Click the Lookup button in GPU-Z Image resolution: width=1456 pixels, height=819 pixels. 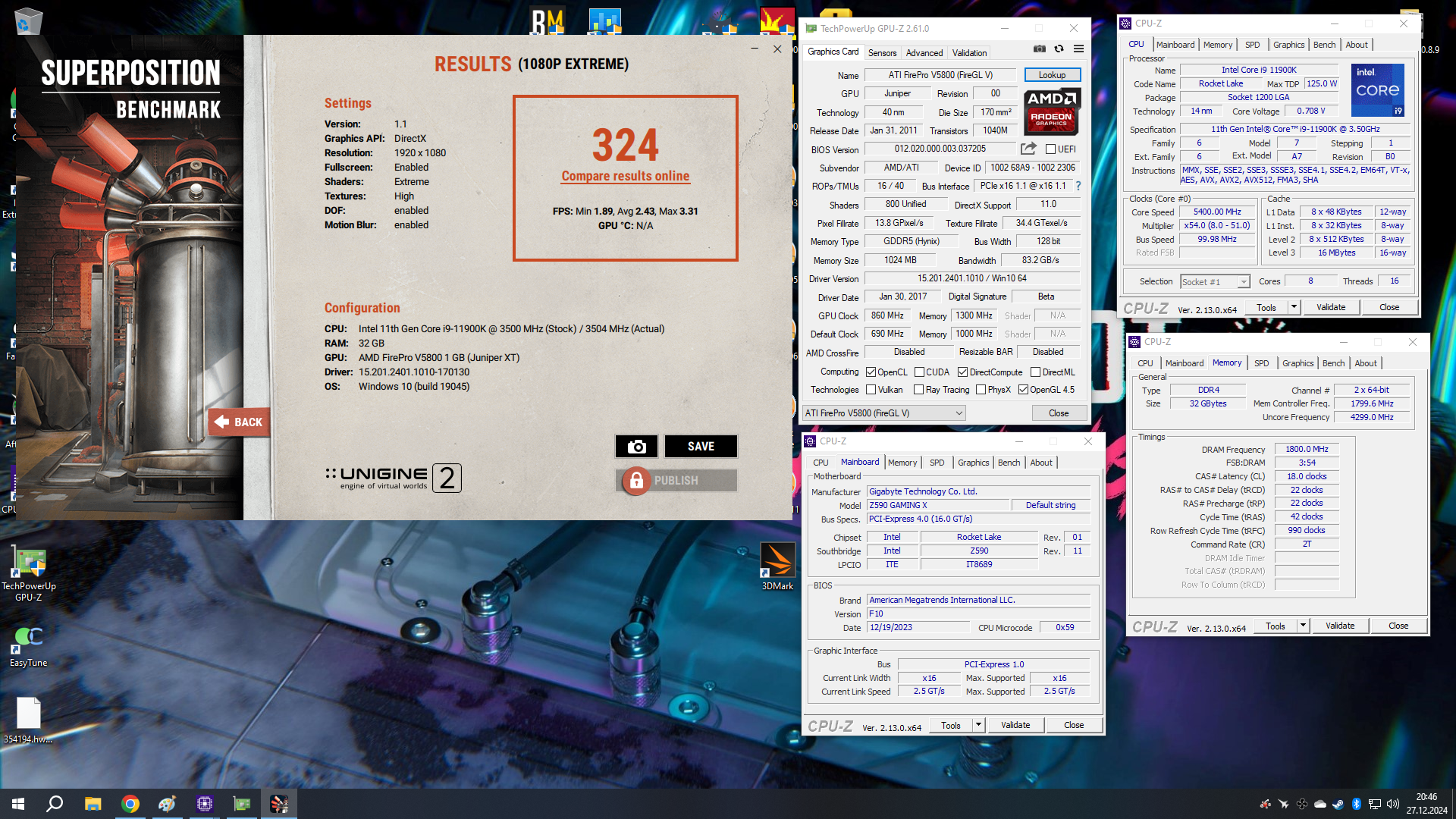pyautogui.click(x=1052, y=74)
